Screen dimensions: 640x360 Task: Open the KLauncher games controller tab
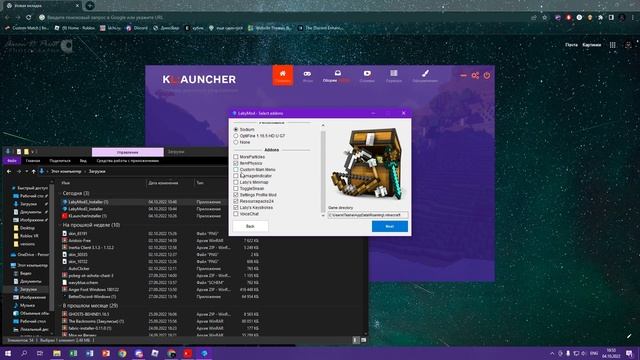point(307,76)
